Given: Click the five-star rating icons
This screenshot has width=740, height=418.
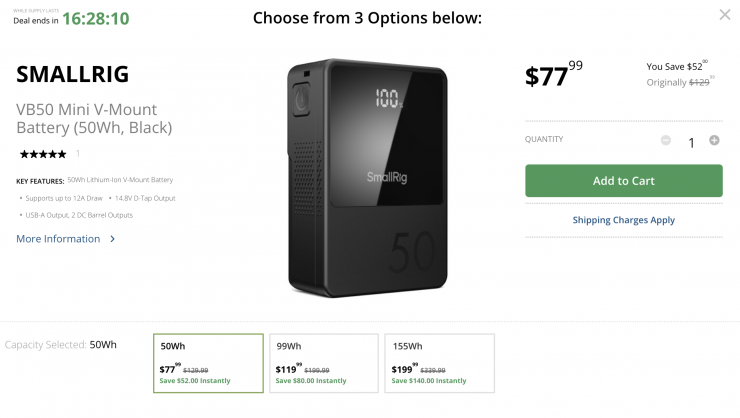Looking at the screenshot, I should [x=43, y=154].
